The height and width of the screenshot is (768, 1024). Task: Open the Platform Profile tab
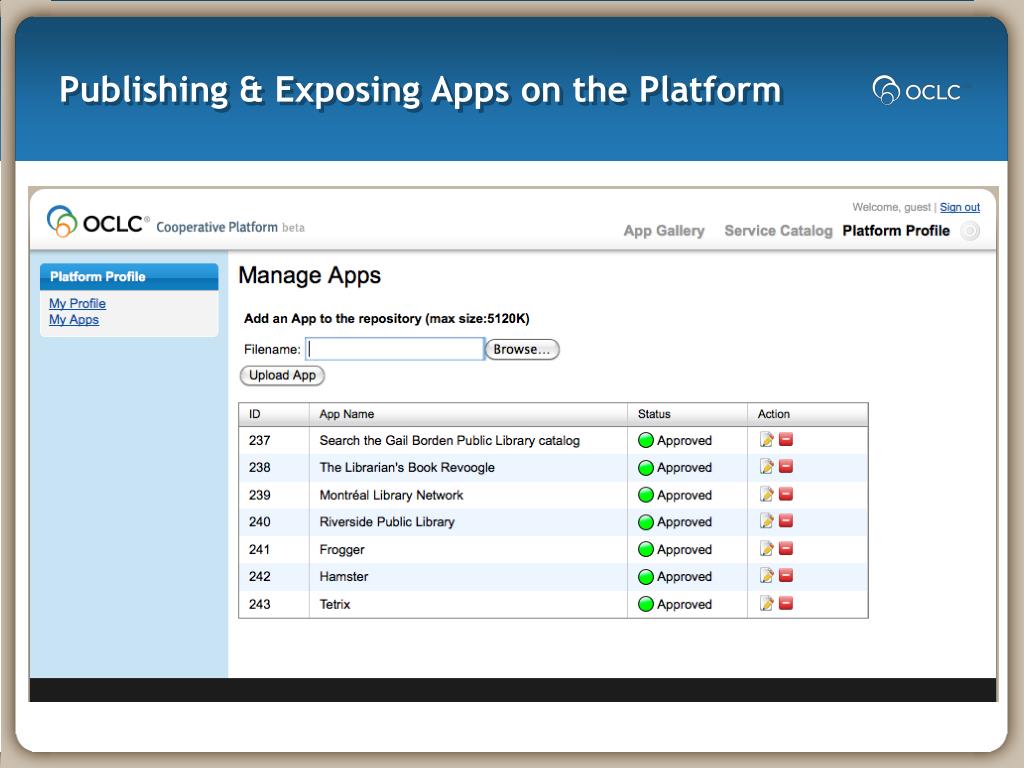pos(895,231)
